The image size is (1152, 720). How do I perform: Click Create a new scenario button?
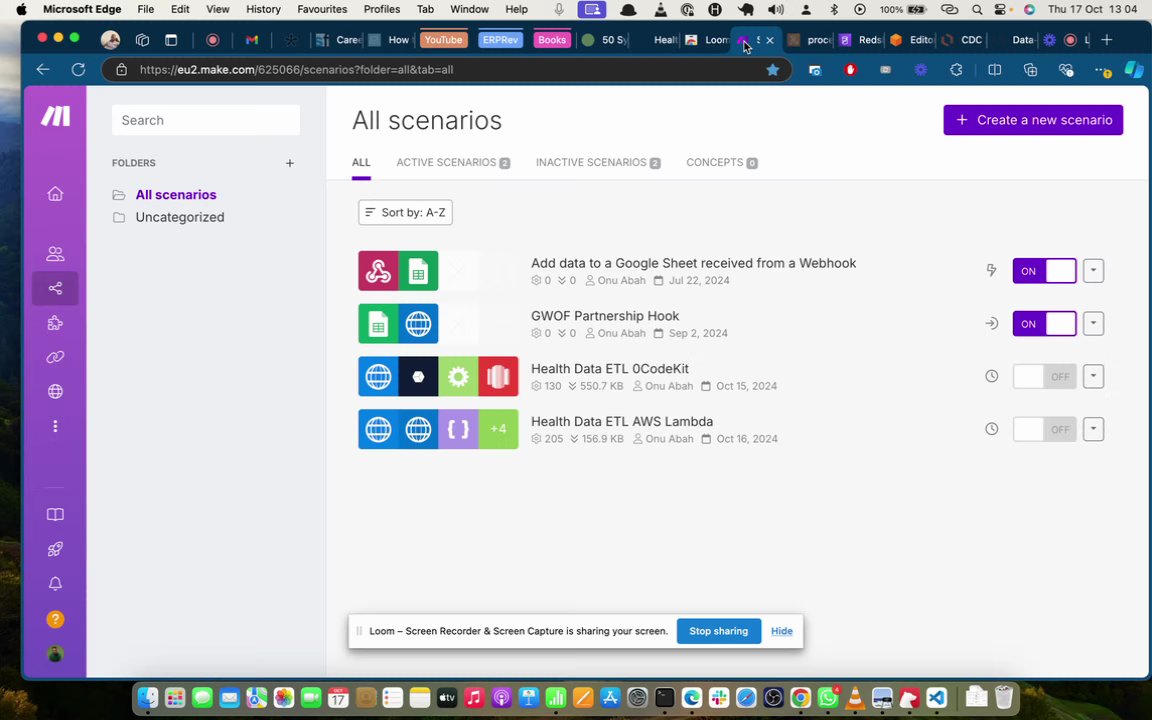1033,120
